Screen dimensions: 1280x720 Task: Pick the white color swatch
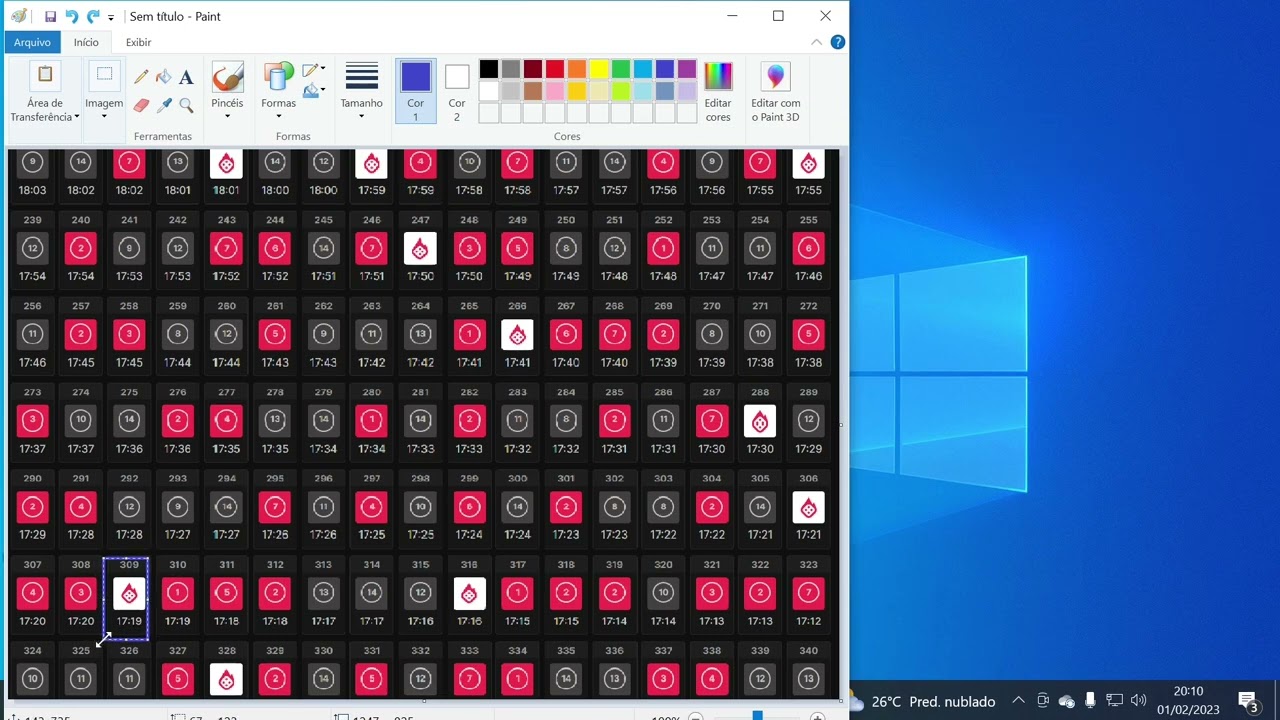488,91
